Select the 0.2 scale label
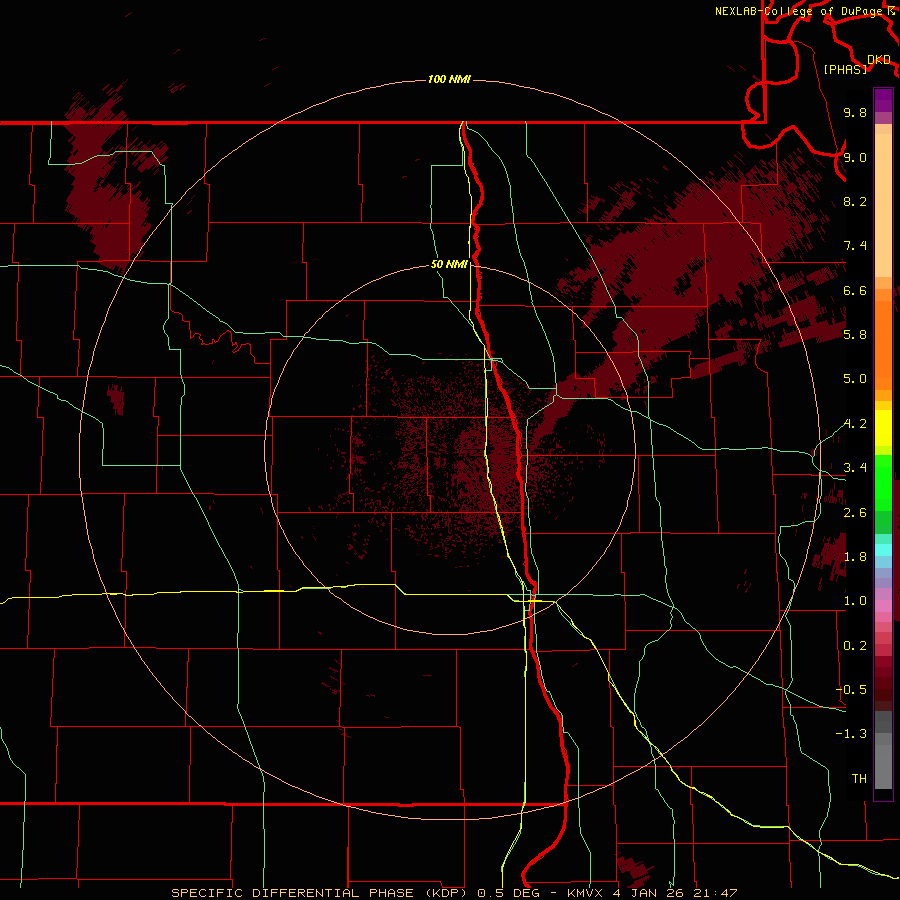The height and width of the screenshot is (900, 900). [855, 645]
